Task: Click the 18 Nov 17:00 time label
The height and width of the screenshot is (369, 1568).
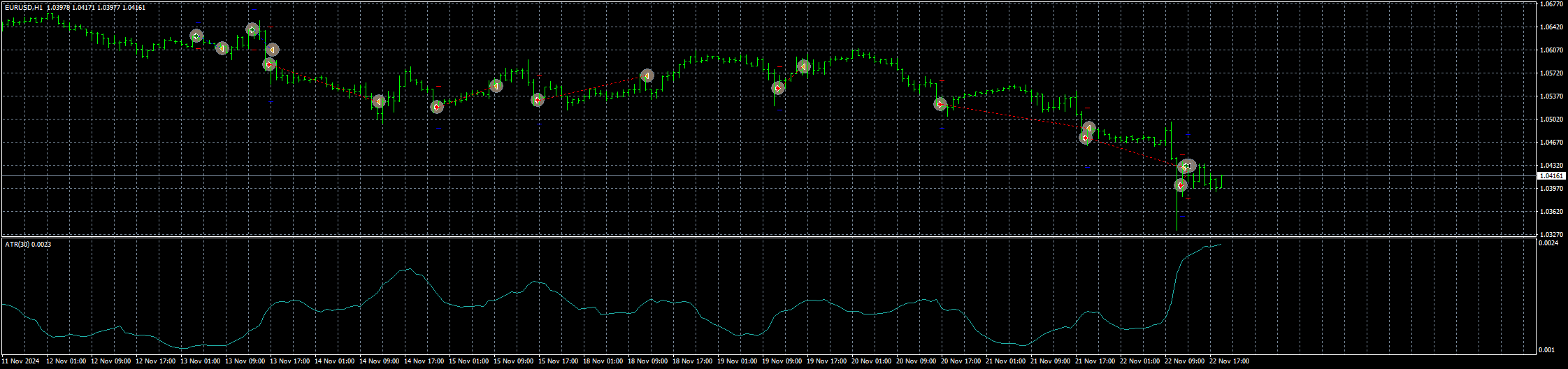Action: pyautogui.click(x=692, y=361)
